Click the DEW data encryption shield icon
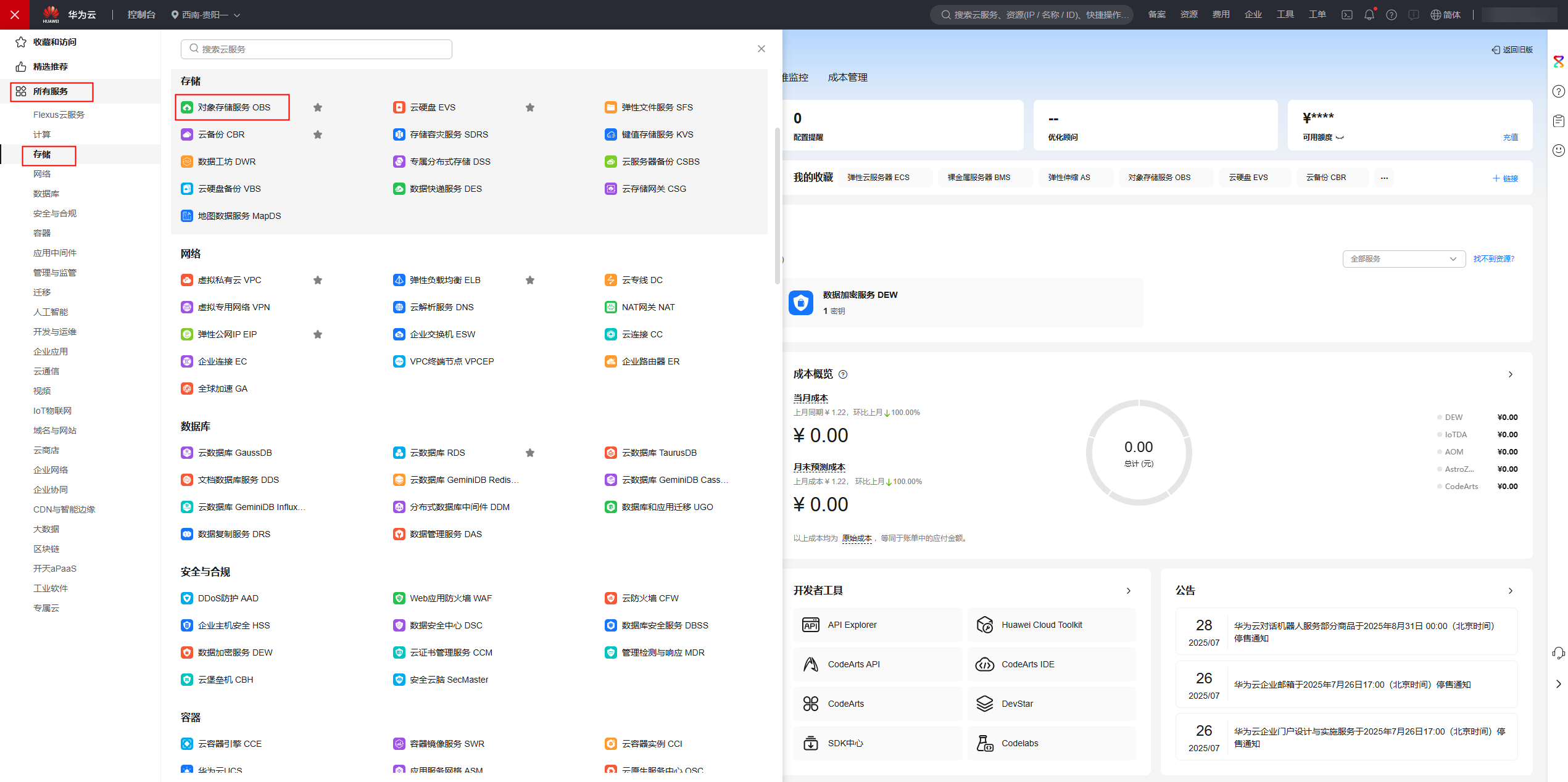Viewport: 1568px width, 782px height. pos(801,303)
